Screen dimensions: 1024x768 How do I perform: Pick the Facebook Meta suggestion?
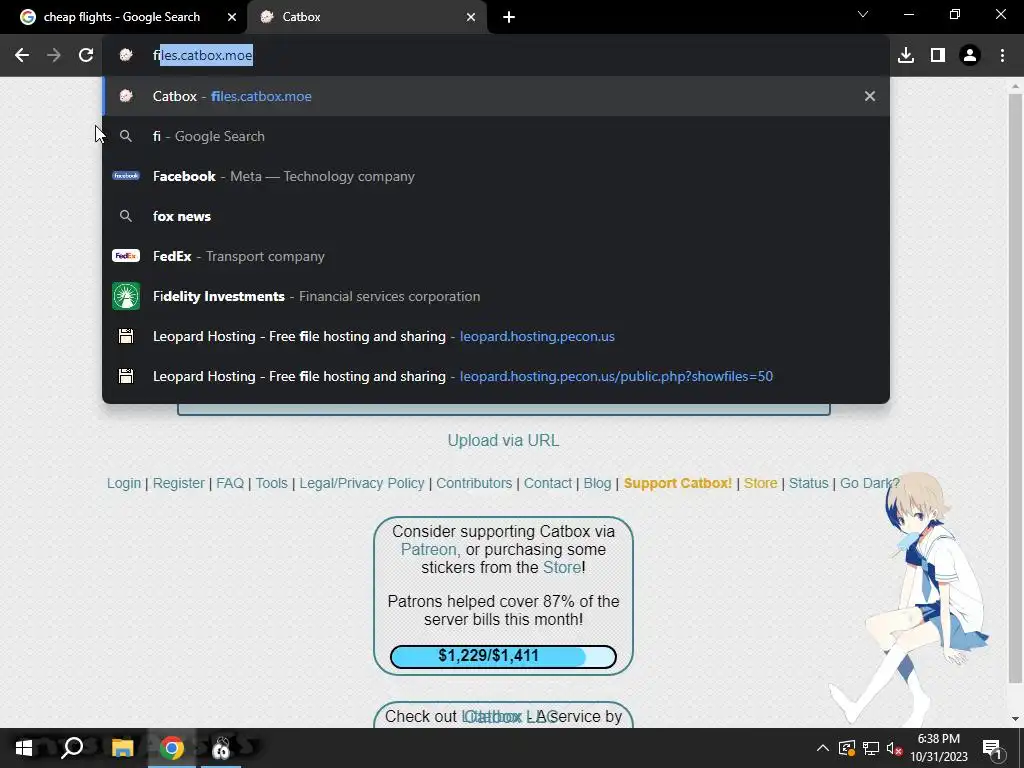[x=496, y=176]
